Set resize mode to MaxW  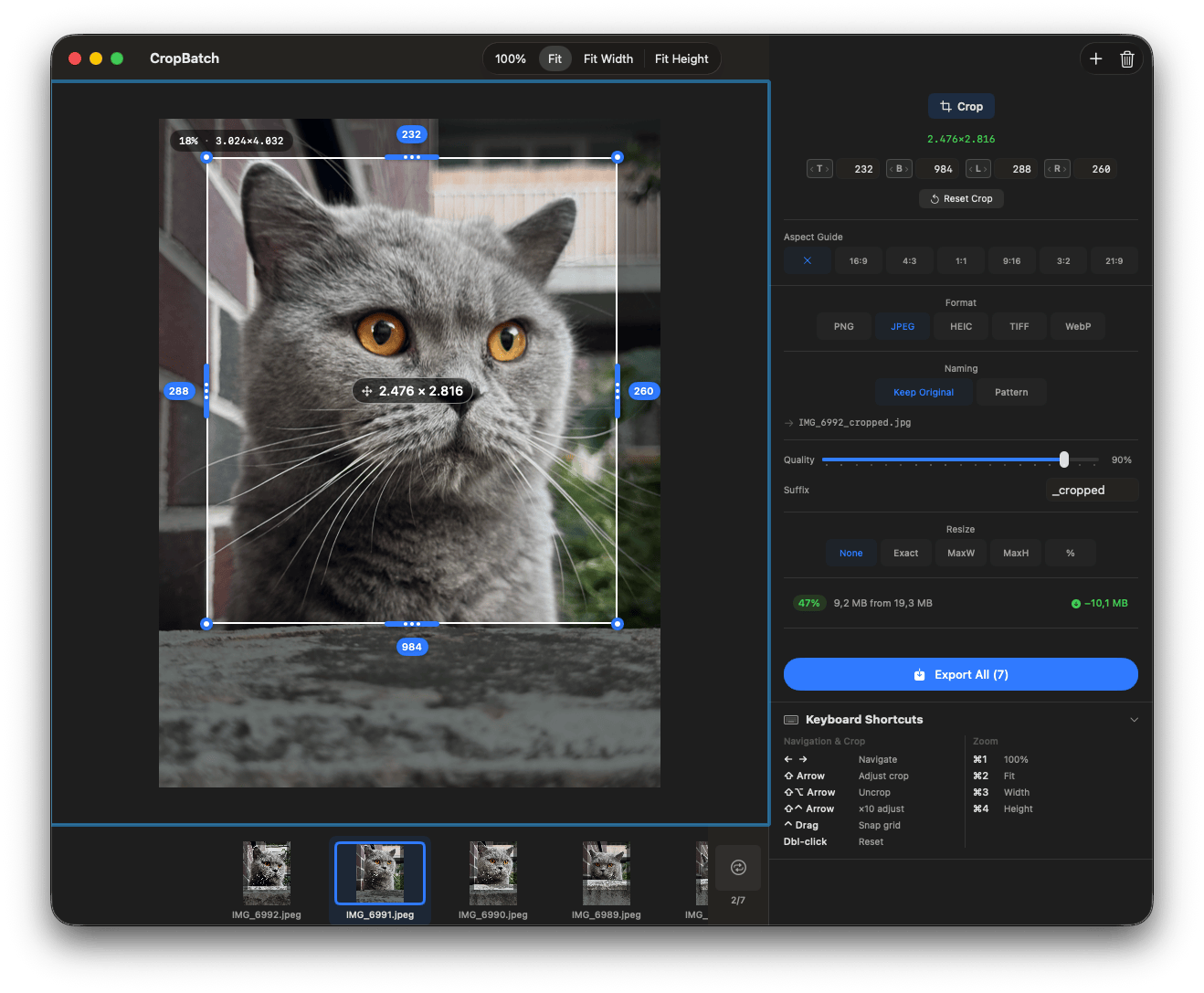(961, 553)
